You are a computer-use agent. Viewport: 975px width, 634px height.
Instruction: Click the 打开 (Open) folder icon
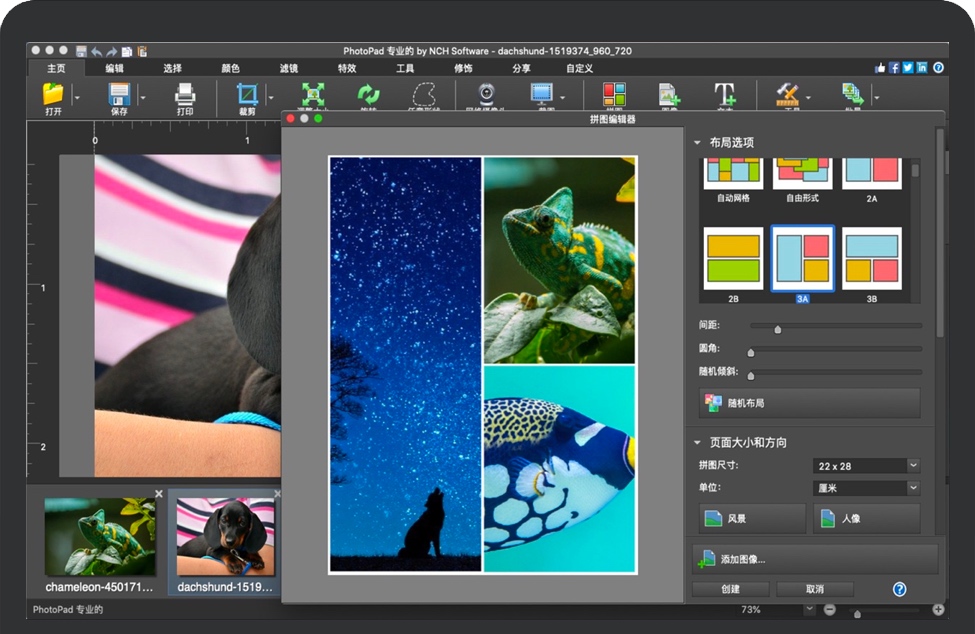point(53,94)
